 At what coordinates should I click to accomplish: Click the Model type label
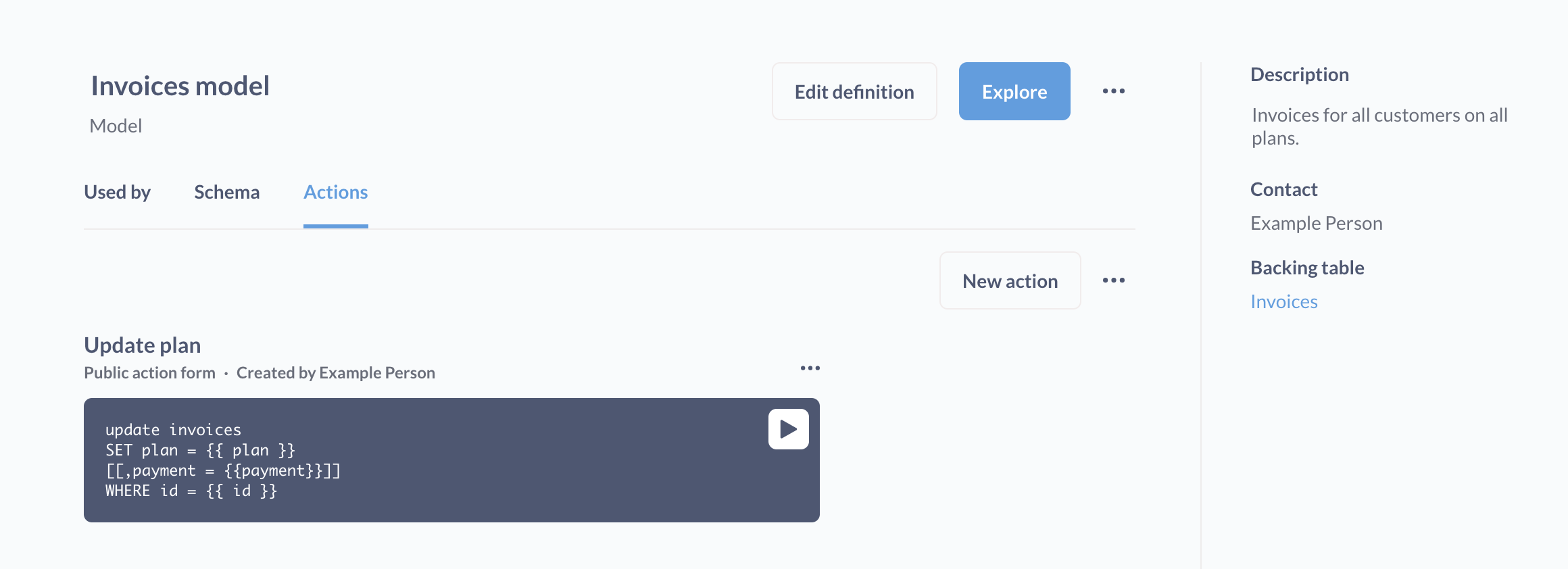coord(116,125)
